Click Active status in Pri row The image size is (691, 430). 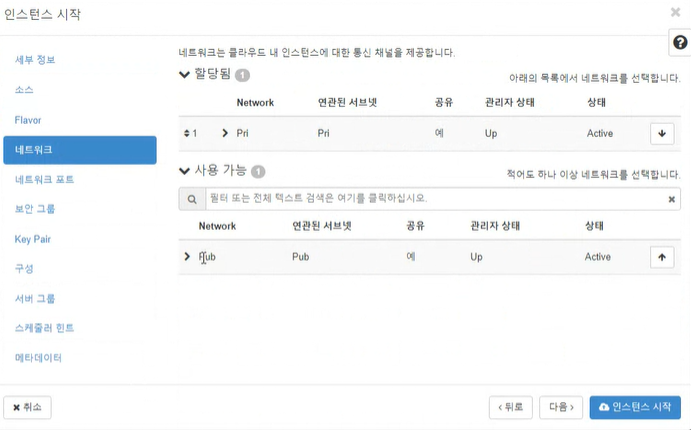[x=600, y=133]
